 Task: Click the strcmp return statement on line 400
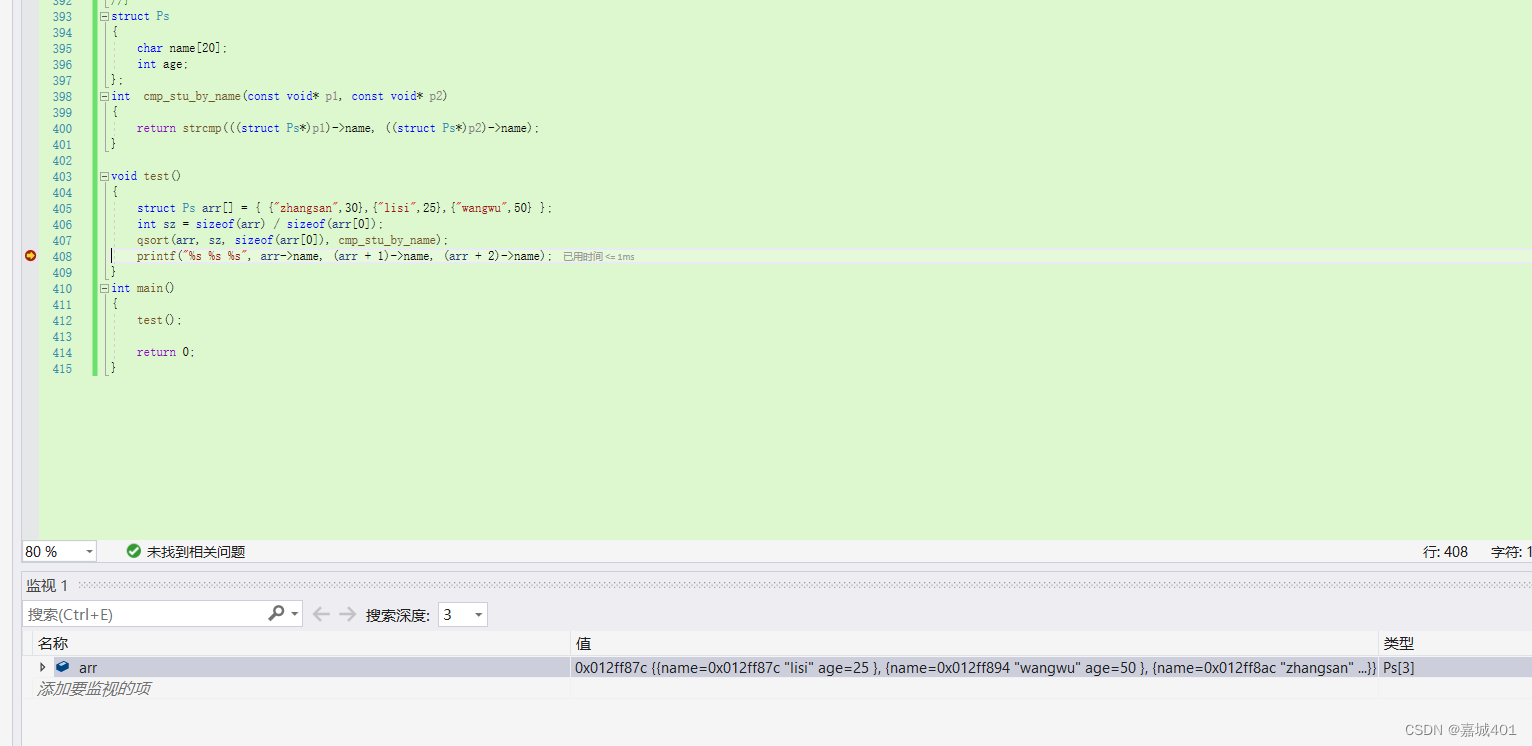(x=338, y=129)
